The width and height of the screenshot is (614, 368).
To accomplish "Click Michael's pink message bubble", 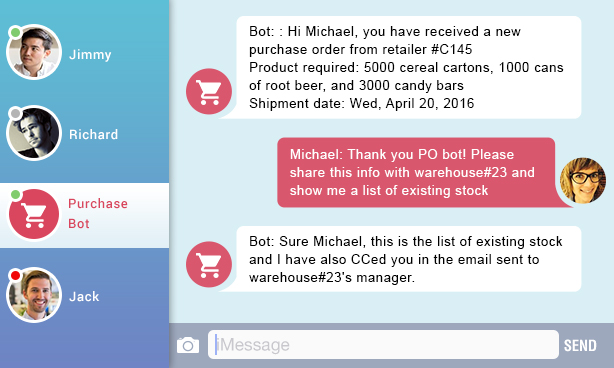I will click(416, 172).
